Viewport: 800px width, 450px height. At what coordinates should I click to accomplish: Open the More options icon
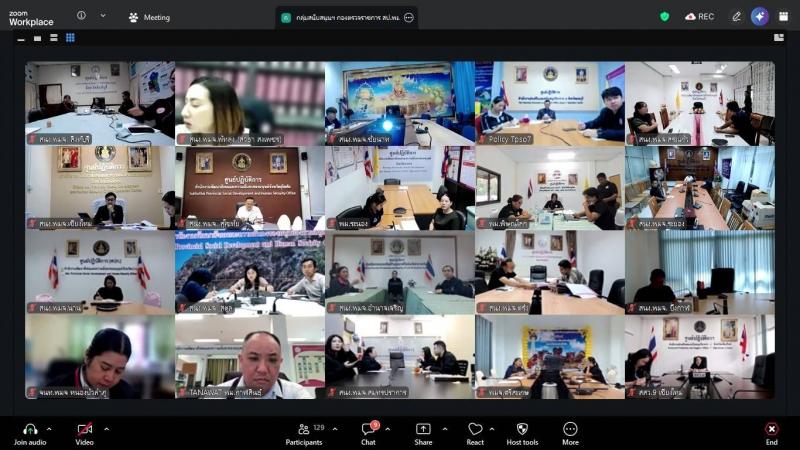pos(570,429)
